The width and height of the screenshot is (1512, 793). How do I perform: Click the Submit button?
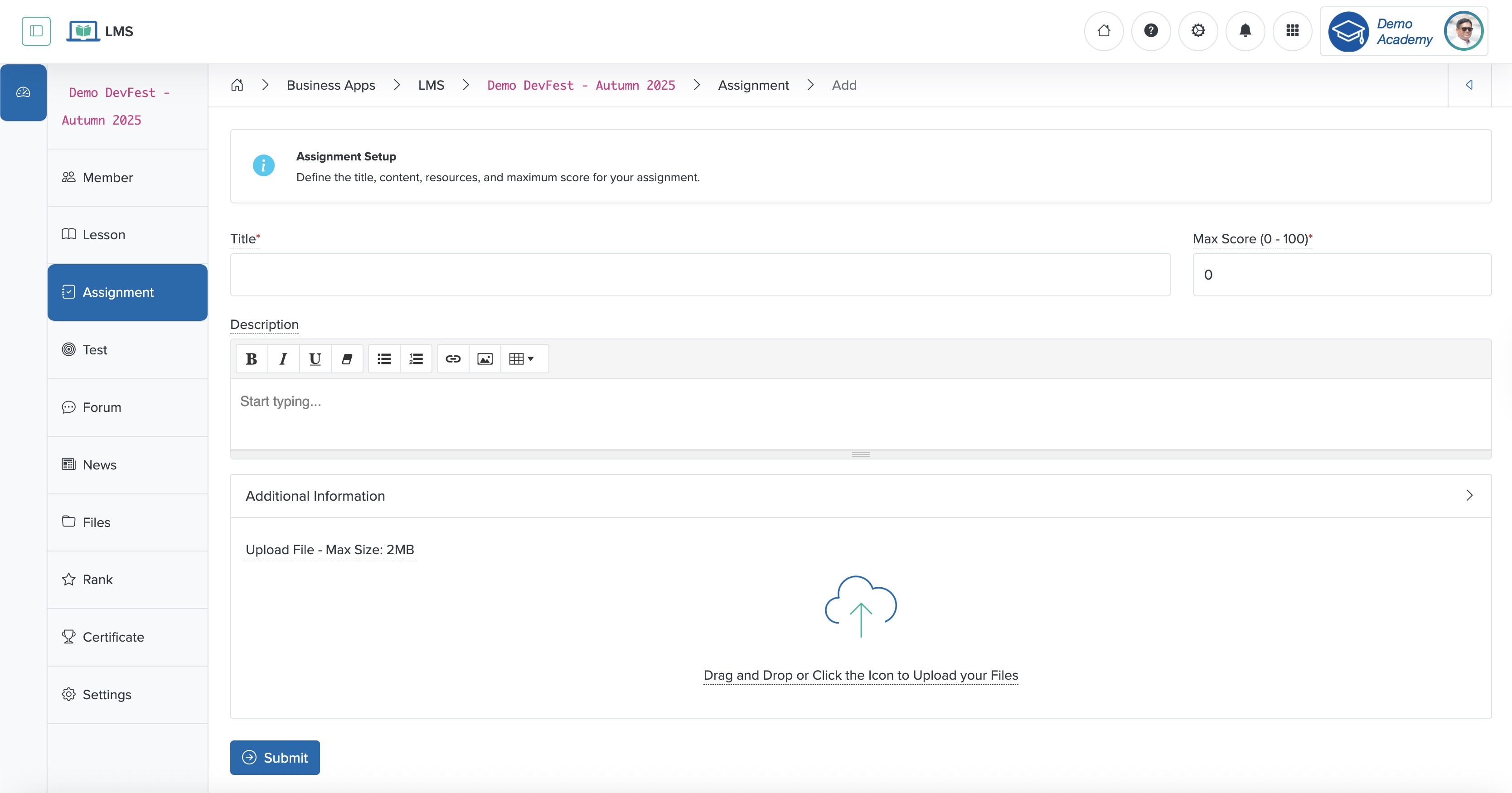[x=275, y=757]
